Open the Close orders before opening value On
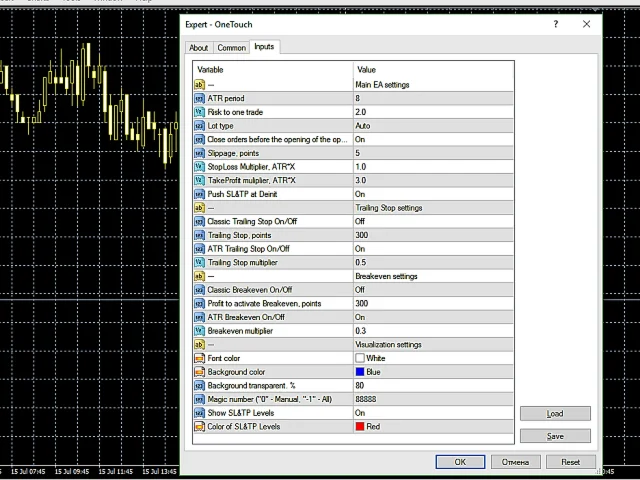 tap(433, 139)
